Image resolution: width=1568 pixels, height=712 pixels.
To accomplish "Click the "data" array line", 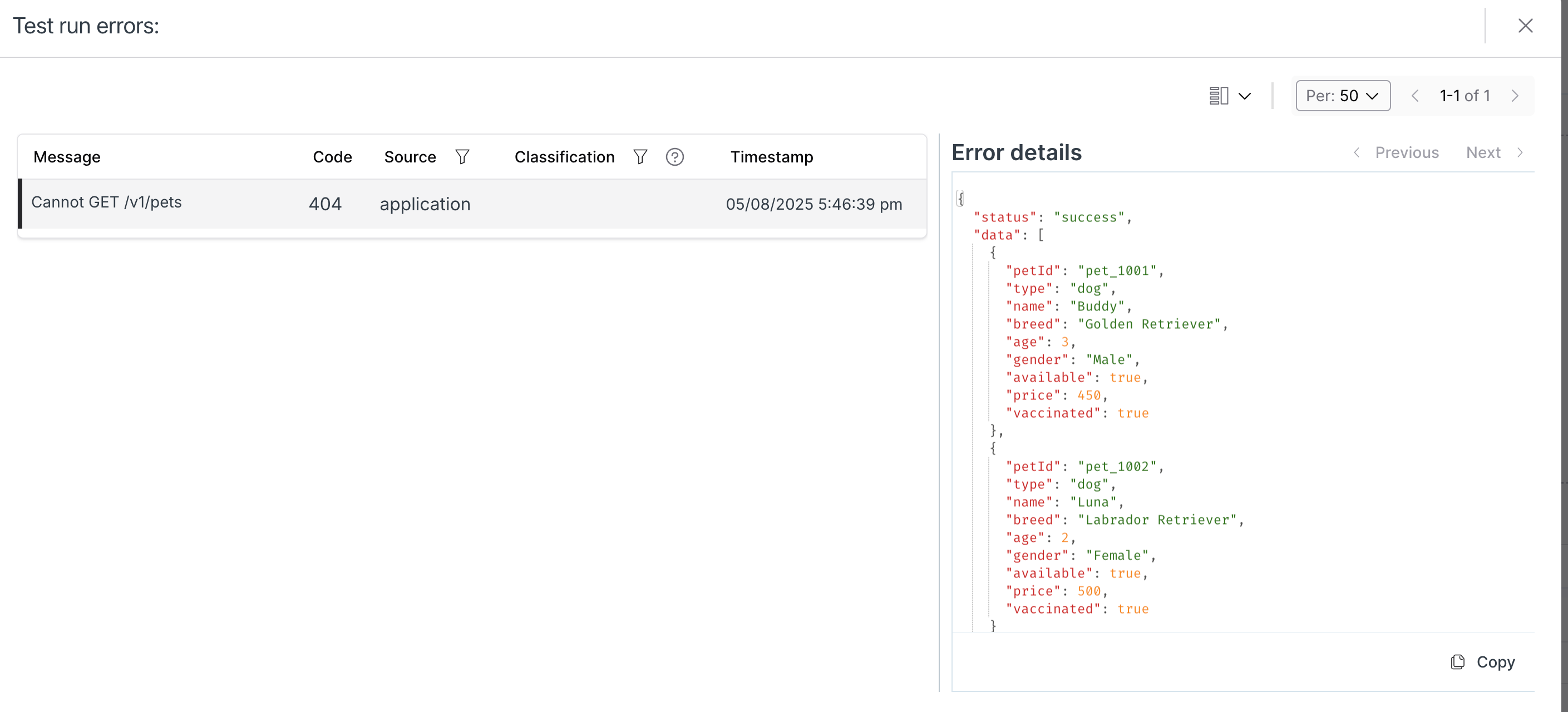I will [x=1009, y=235].
